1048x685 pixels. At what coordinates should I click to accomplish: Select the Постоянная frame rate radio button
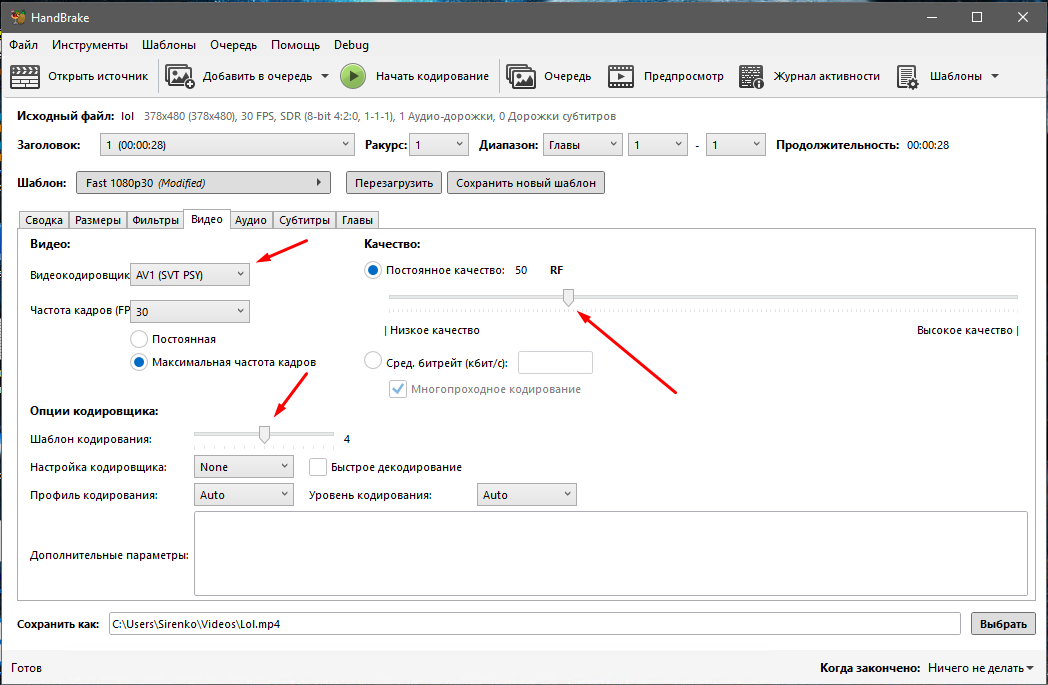[x=138, y=338]
